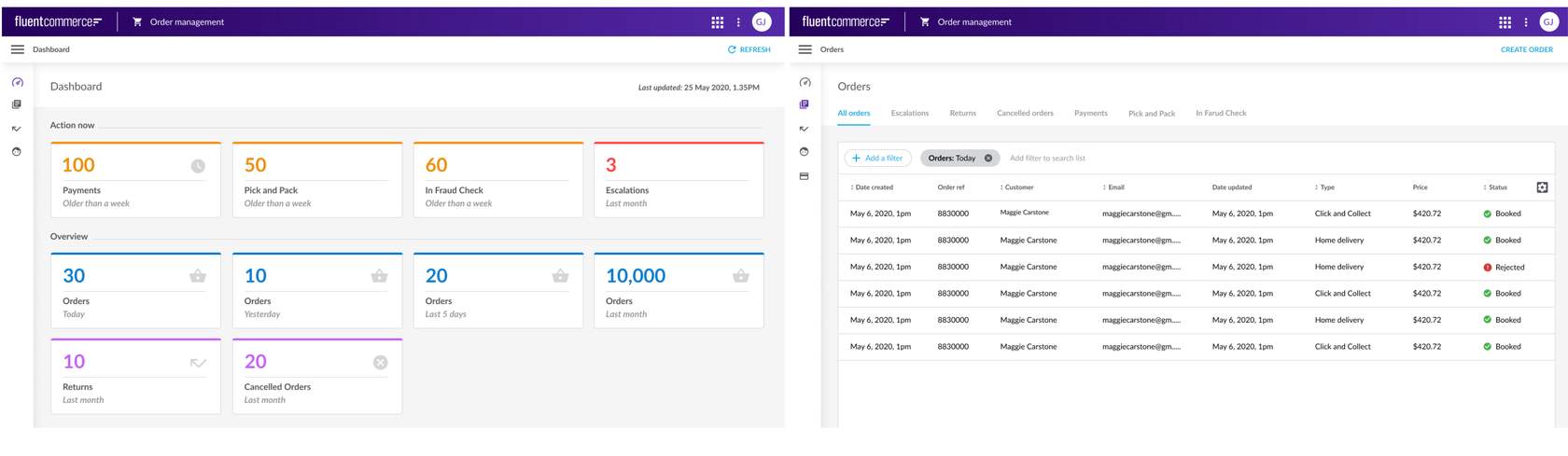
Task: Click the REFRESH button on Dashboard
Action: 749,49
